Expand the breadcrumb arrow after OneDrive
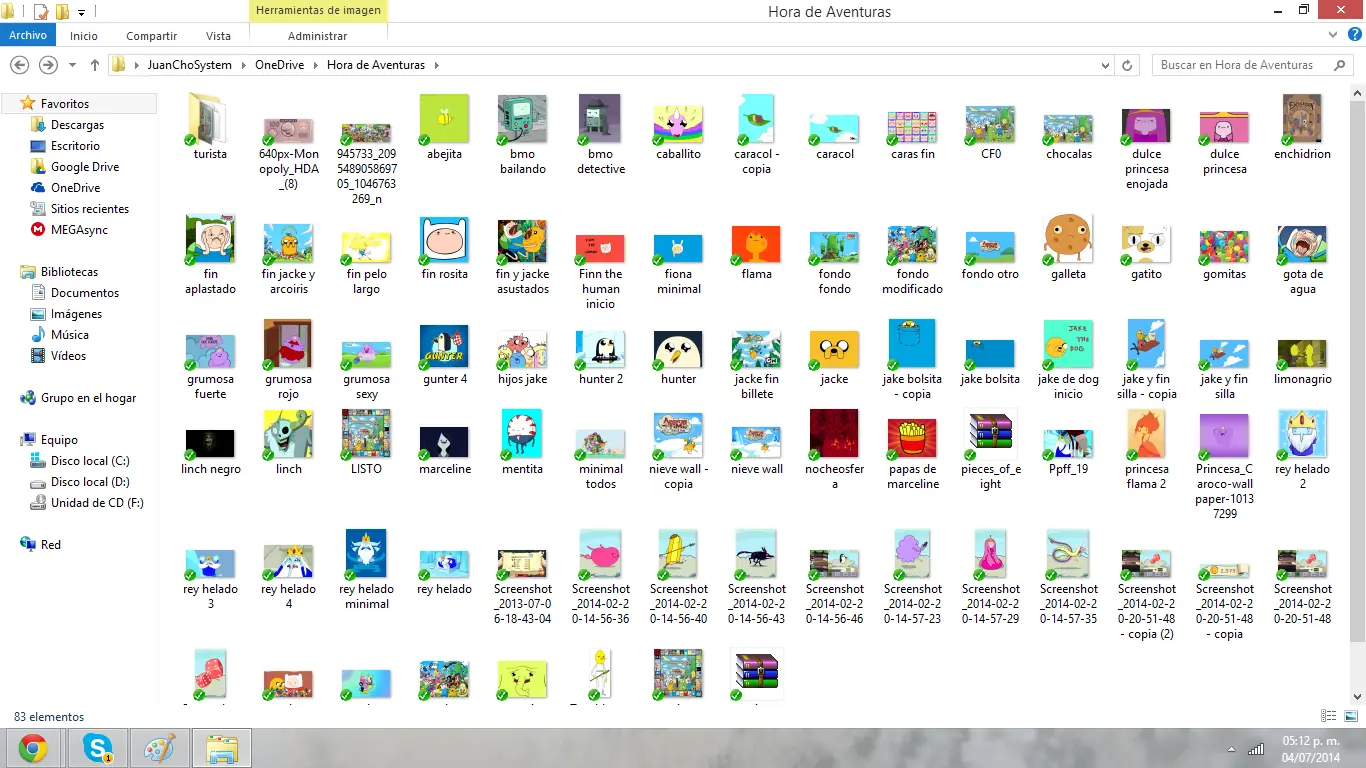Screen dimensions: 1366x768 coord(314,65)
